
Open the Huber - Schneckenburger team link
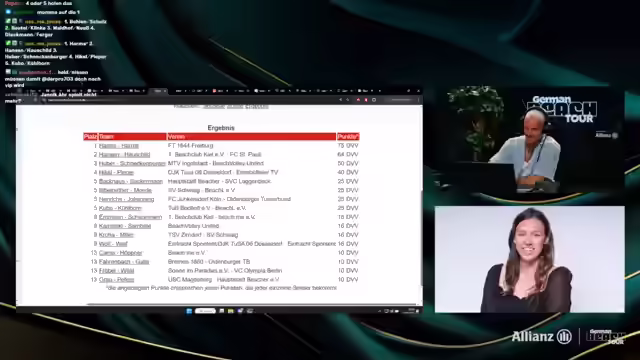(x=132, y=164)
